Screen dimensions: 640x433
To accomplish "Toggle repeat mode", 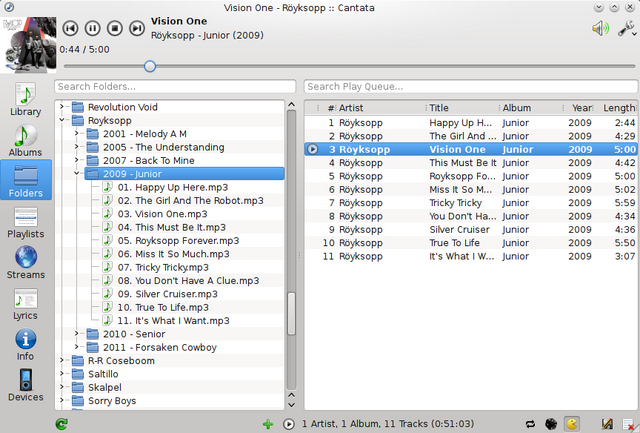I will (x=530, y=424).
